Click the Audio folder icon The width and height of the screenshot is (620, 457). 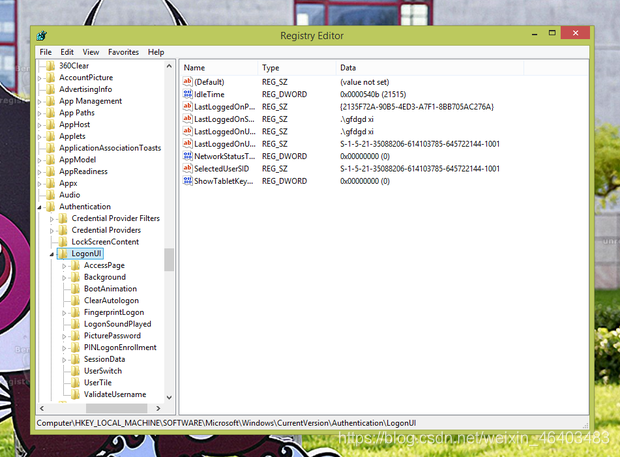(51, 195)
